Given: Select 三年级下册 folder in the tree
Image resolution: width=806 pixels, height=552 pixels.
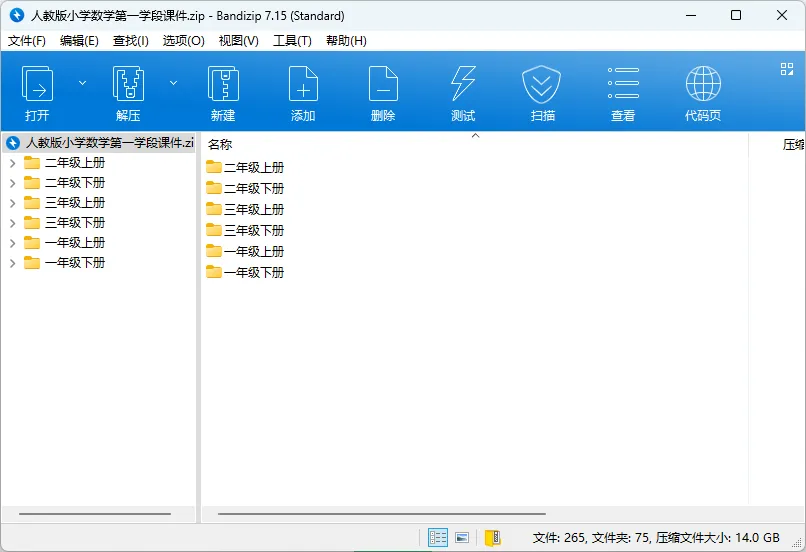Looking at the screenshot, I should click(x=65, y=223).
